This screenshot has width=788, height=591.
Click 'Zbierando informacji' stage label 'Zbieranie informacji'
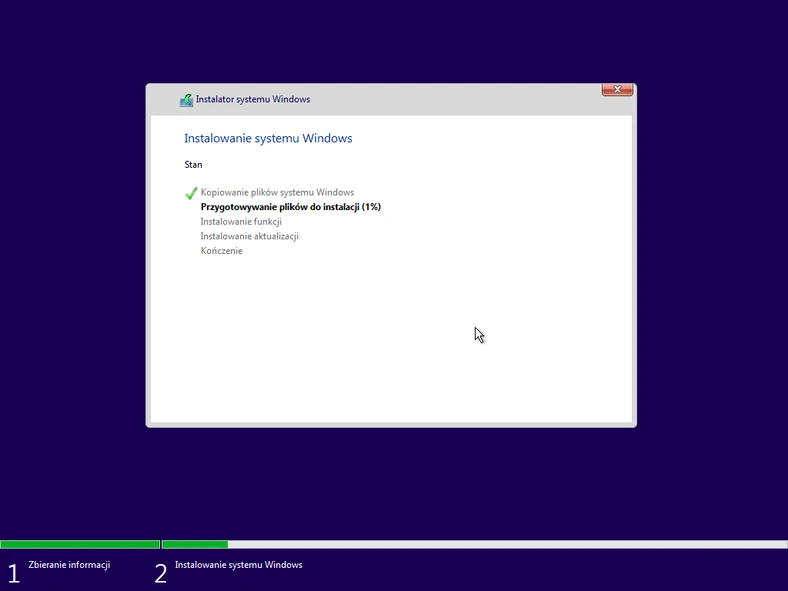pyautogui.click(x=69, y=565)
